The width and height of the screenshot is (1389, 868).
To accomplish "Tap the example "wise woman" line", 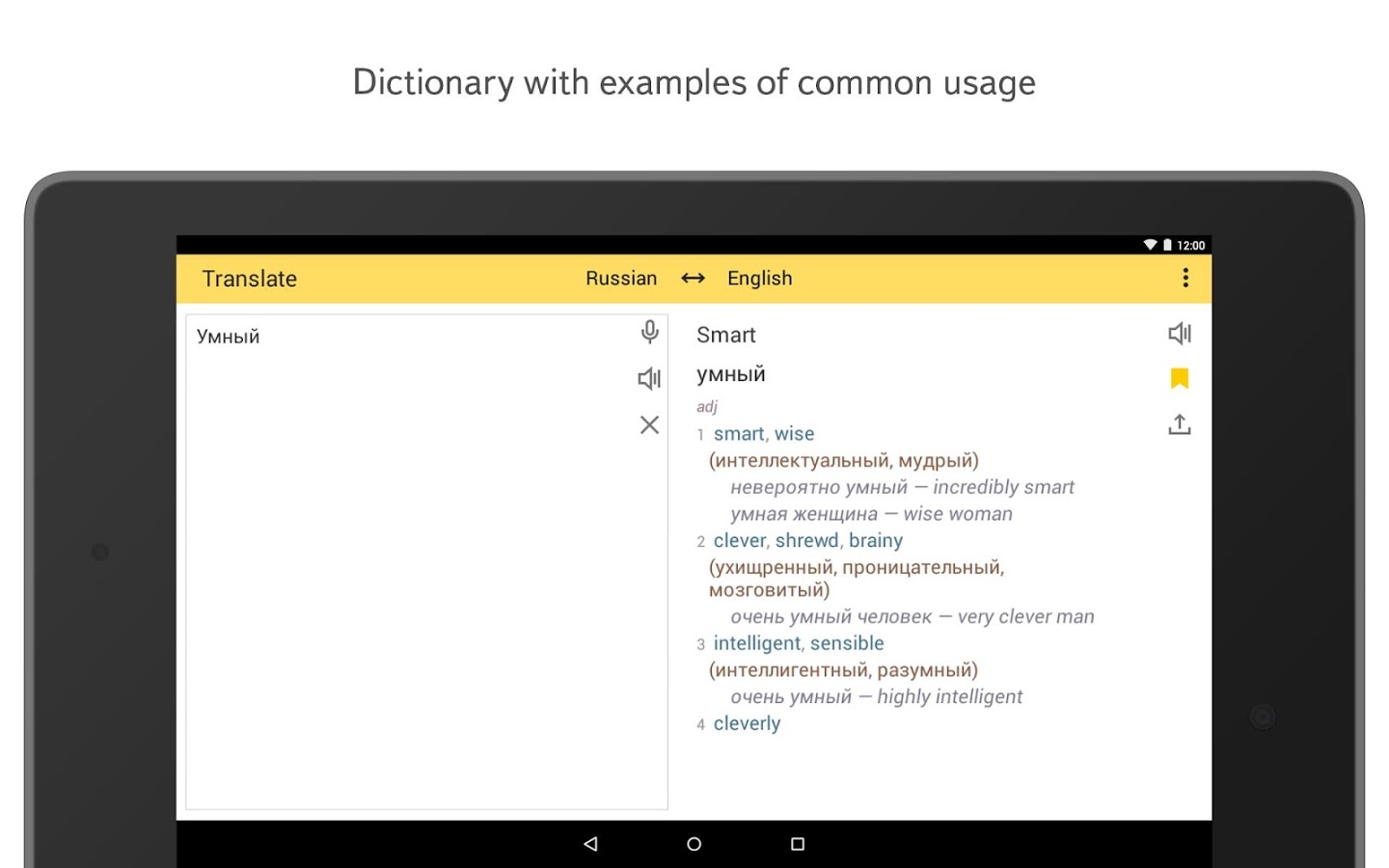I will coord(871,514).
